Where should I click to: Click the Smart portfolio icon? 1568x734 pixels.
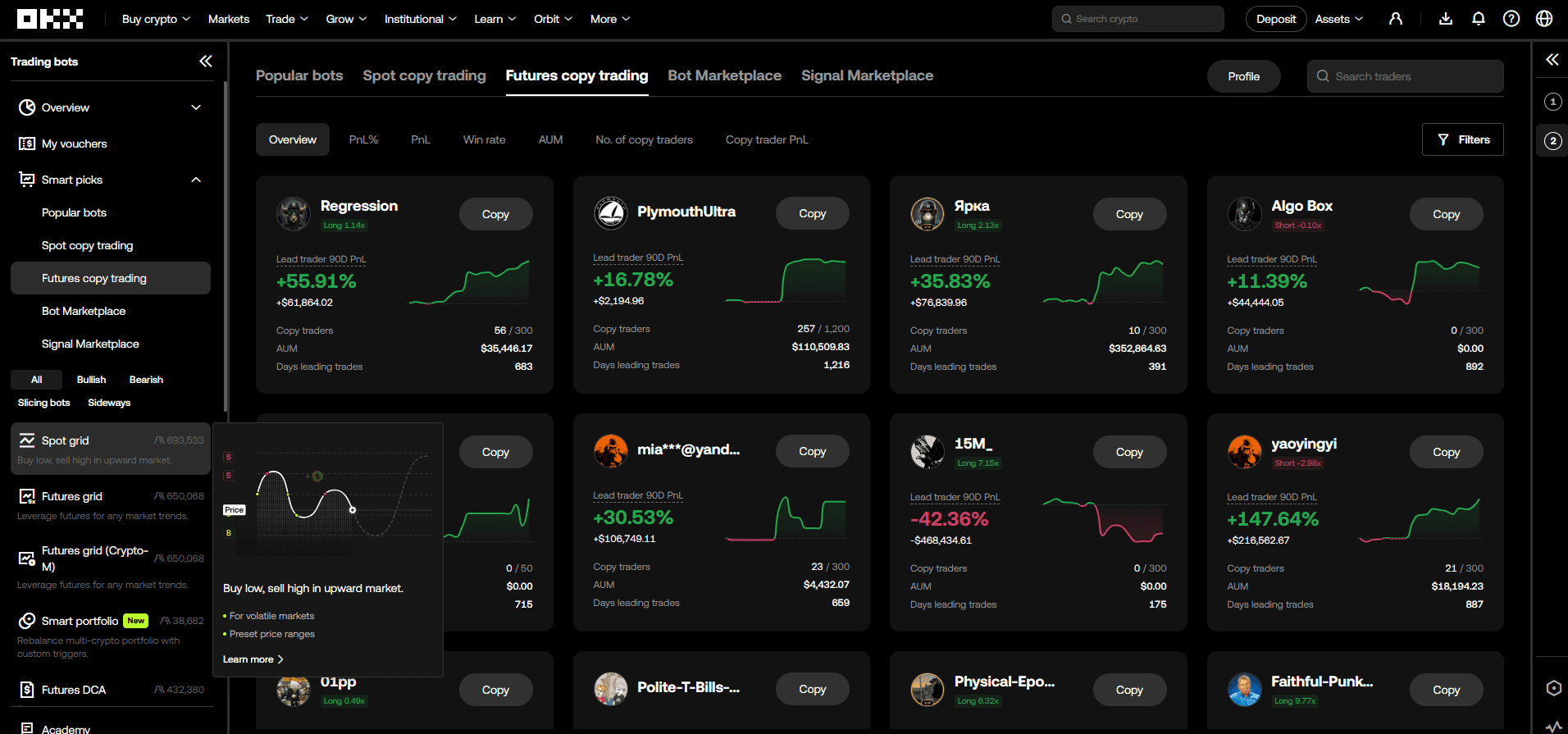(27, 621)
